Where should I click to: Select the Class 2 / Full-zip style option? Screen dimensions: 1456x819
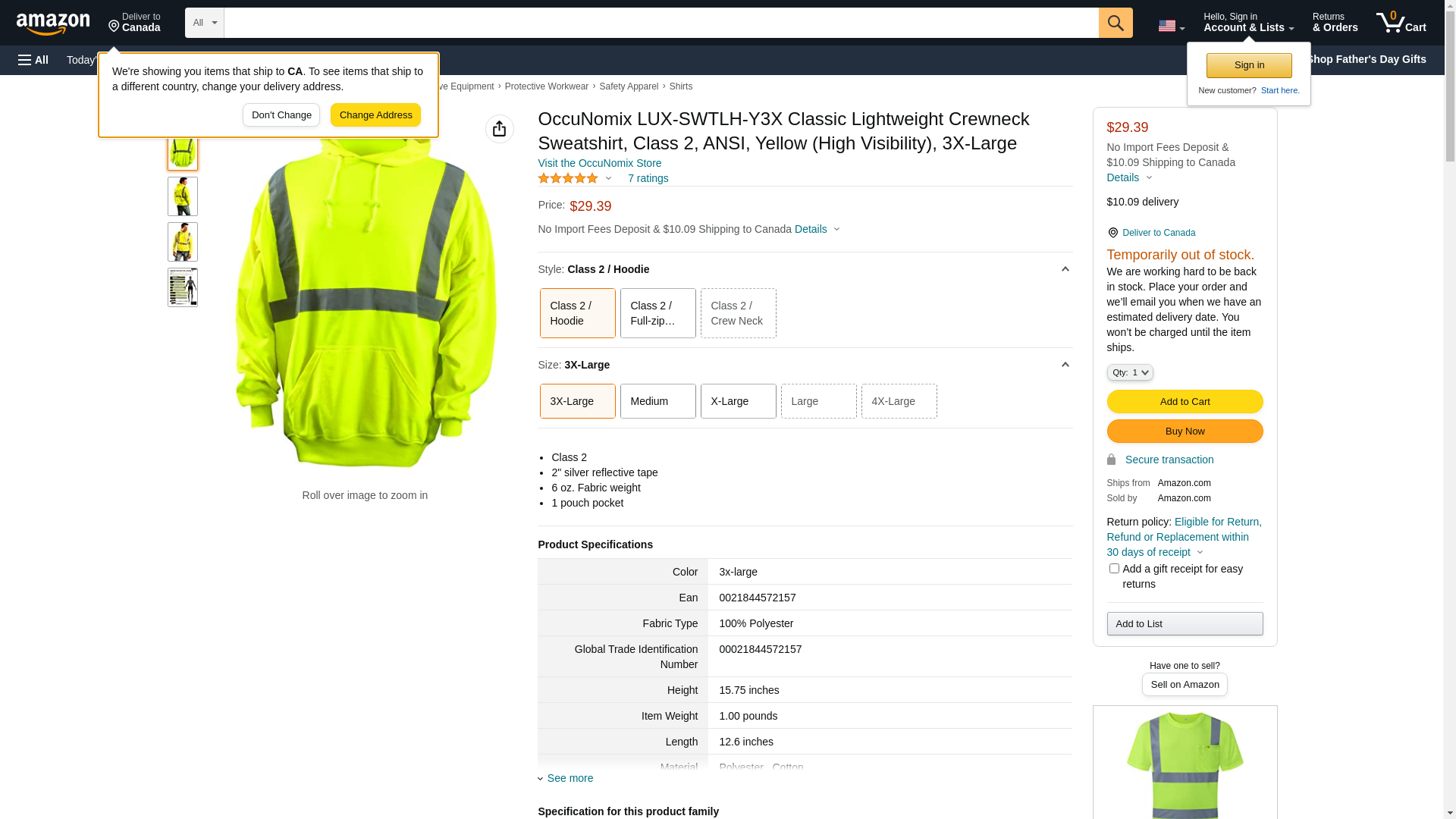[x=657, y=313]
